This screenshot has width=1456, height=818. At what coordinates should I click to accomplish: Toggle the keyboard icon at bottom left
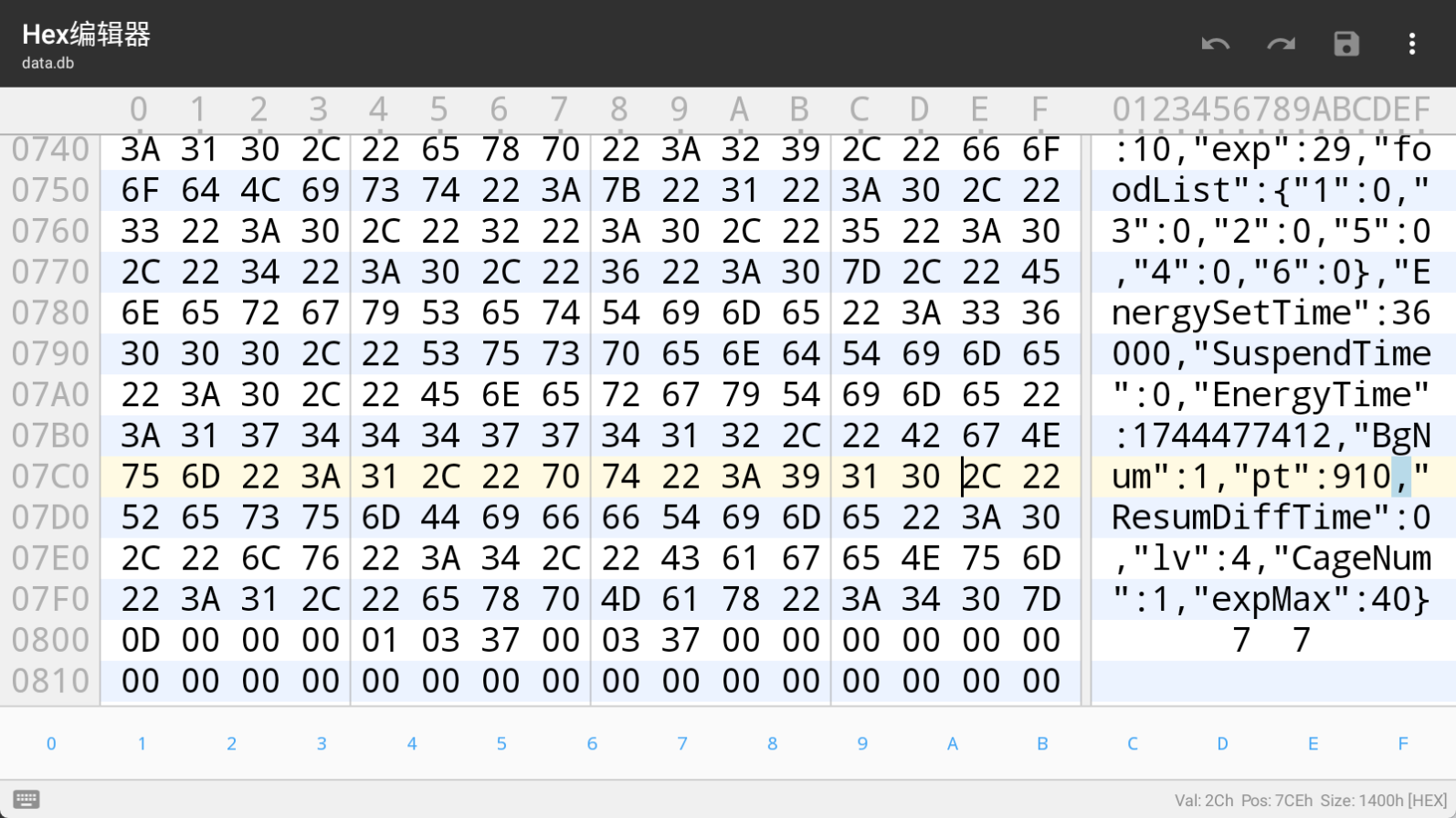tap(26, 800)
